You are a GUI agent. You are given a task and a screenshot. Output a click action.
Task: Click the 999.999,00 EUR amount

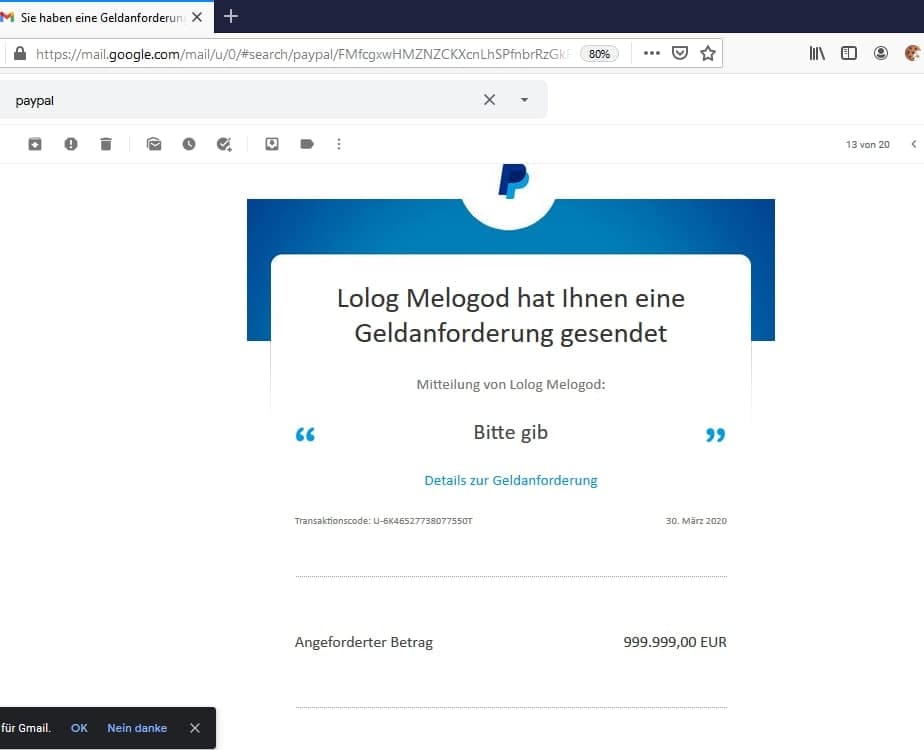tap(675, 642)
